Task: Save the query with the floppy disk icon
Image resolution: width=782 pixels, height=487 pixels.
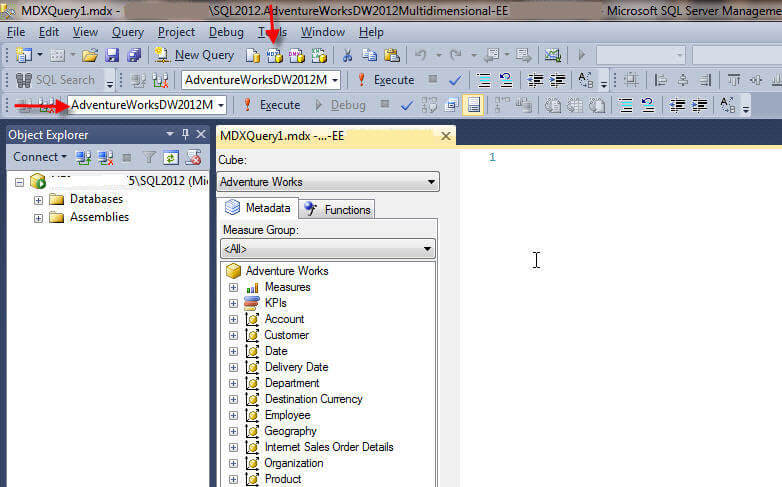Action: pyautogui.click(x=112, y=55)
